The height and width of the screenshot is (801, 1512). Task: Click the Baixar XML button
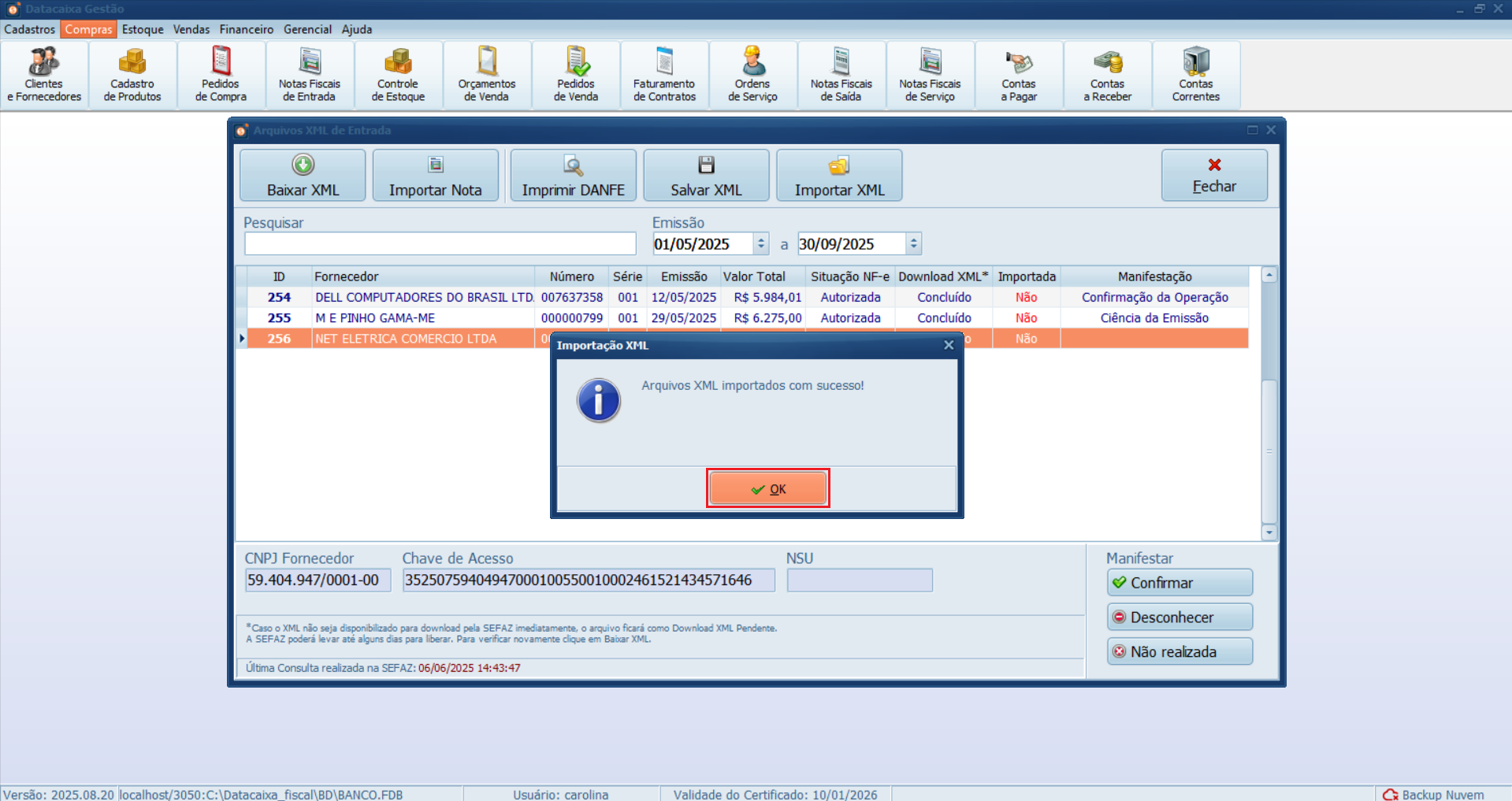303,176
